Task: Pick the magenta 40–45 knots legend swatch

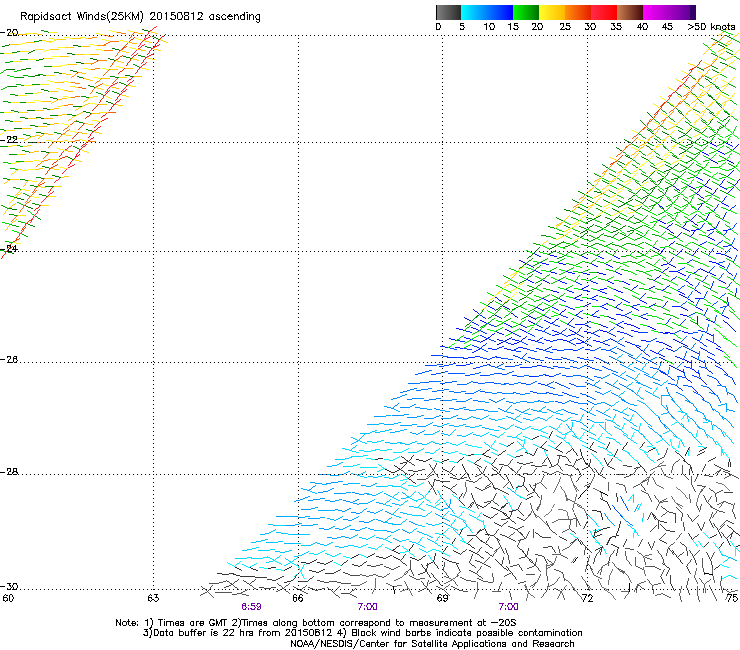Action: tap(656, 12)
